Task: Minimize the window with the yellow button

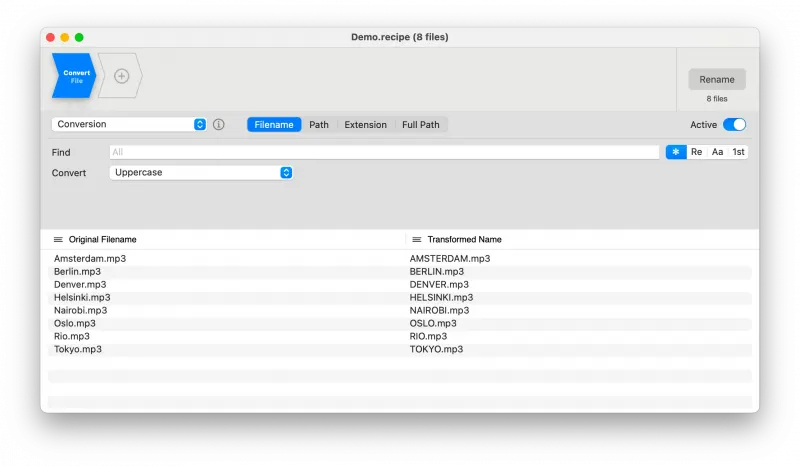Action: point(65,37)
